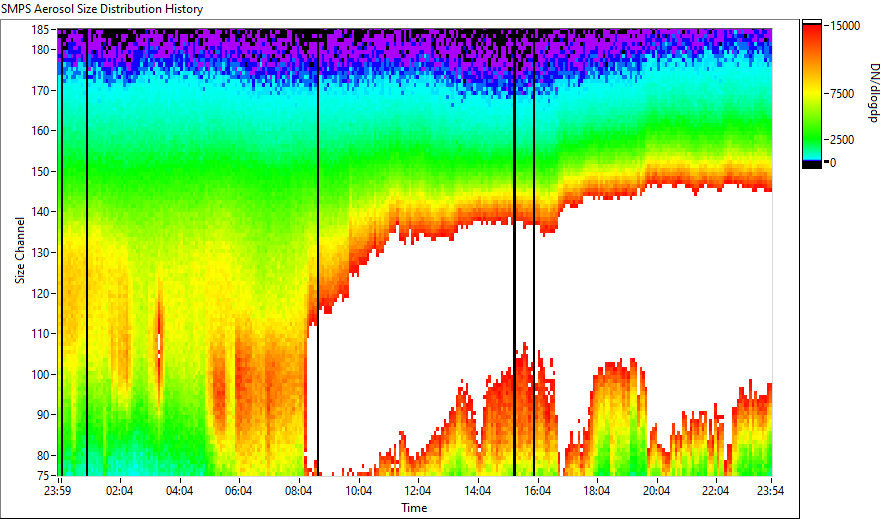Viewport: 884px width, 519px height.
Task: Click the 08:04 time axis label
Action: point(298,491)
